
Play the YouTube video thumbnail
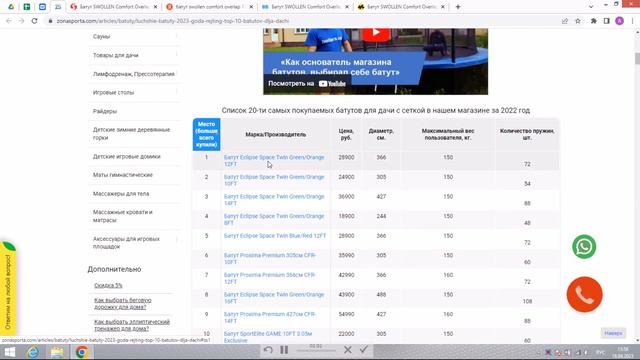[x=376, y=33]
